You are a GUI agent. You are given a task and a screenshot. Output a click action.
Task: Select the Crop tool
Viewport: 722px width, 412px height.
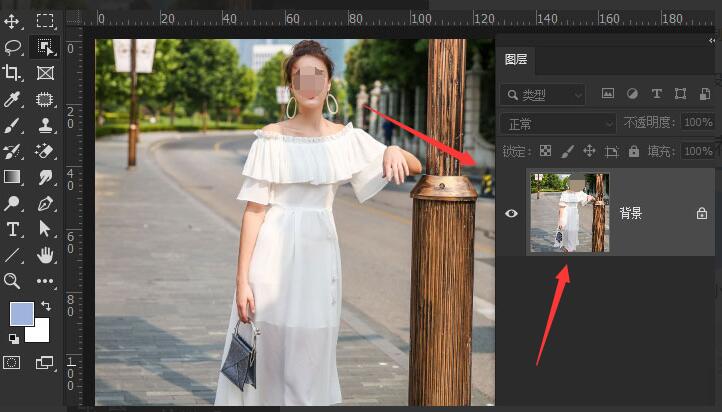coord(13,72)
